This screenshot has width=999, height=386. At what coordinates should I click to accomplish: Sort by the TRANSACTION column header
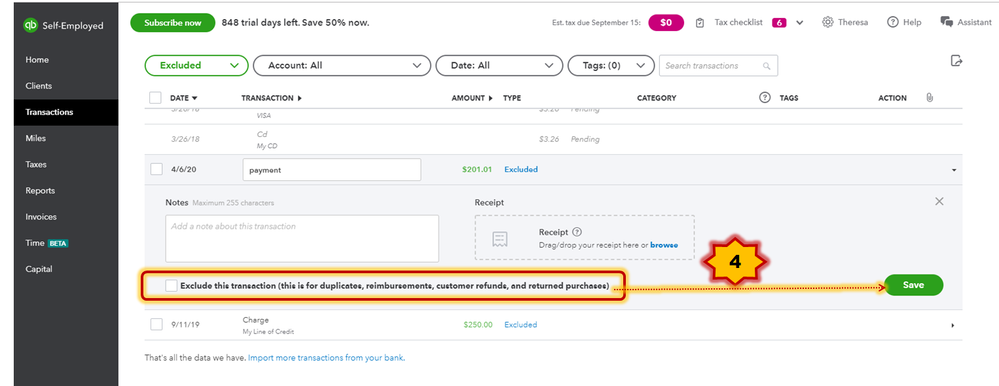click(x=271, y=98)
